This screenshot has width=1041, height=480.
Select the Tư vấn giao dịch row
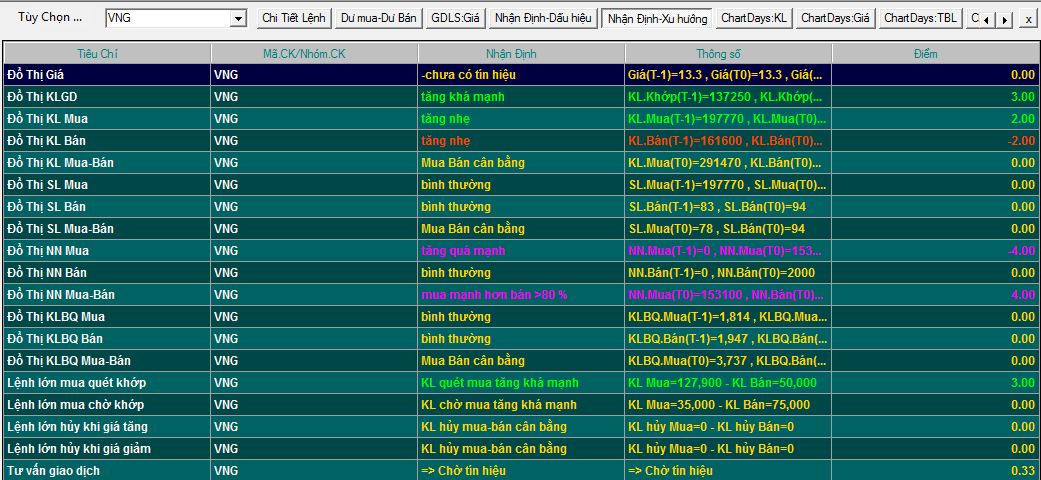(x=520, y=470)
